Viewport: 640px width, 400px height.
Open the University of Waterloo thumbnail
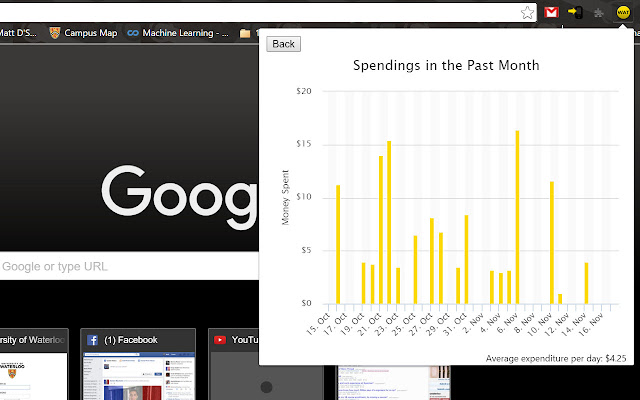(x=34, y=364)
